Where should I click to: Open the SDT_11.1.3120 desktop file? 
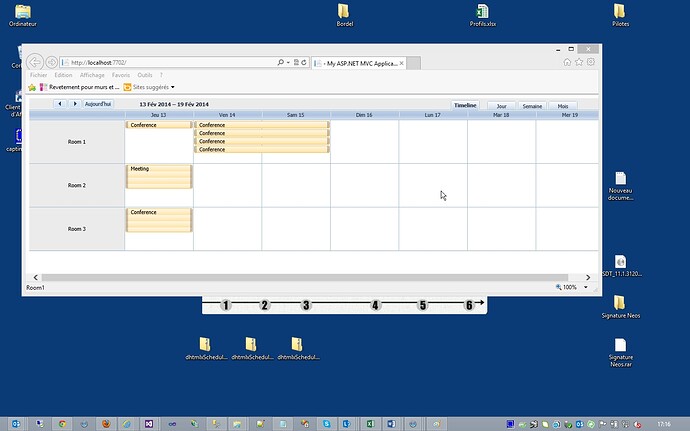(620, 265)
